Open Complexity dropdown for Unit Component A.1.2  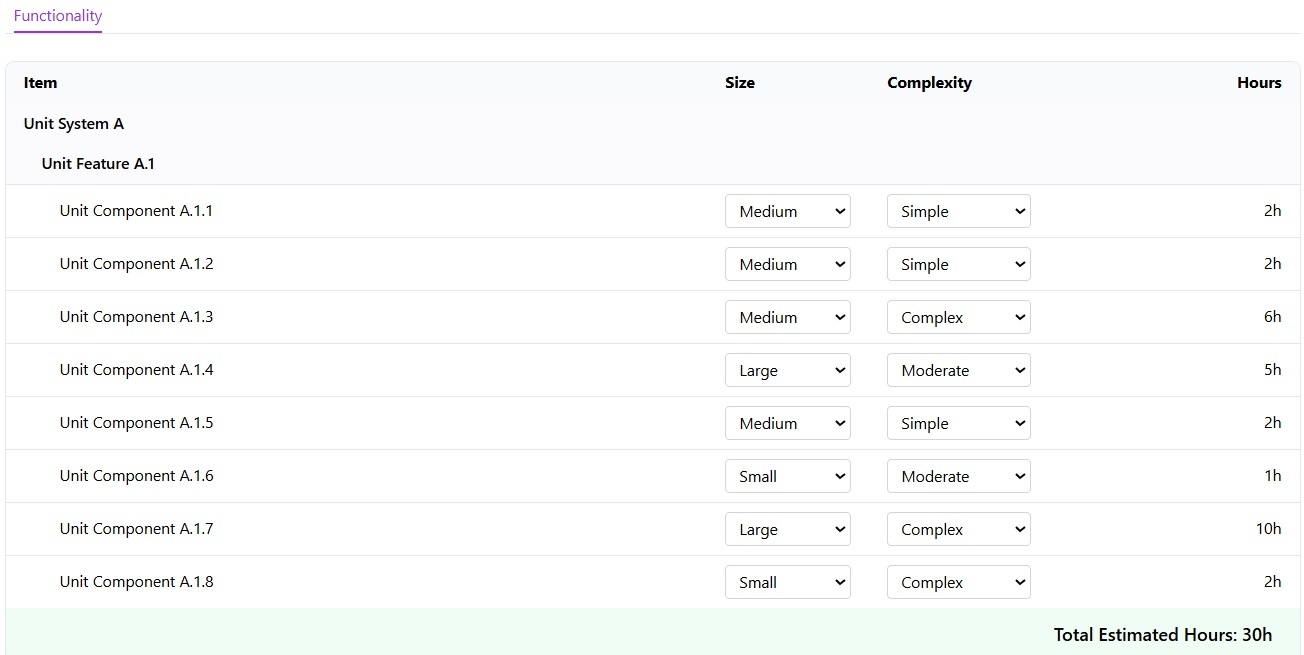tap(958, 264)
